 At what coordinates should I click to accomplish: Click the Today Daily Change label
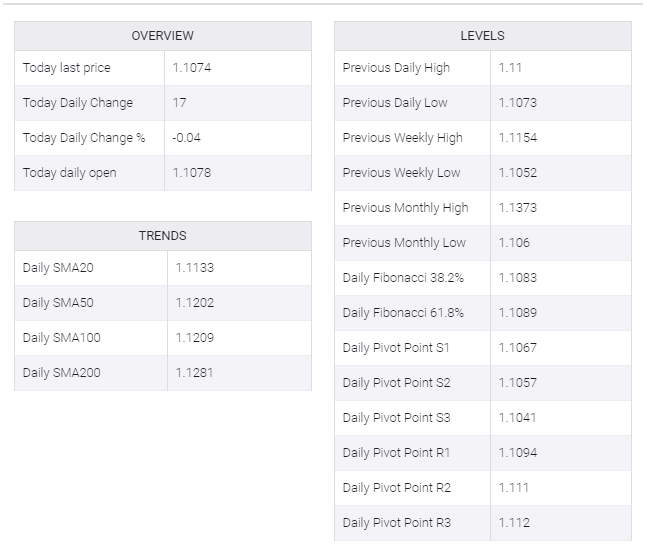click(78, 103)
